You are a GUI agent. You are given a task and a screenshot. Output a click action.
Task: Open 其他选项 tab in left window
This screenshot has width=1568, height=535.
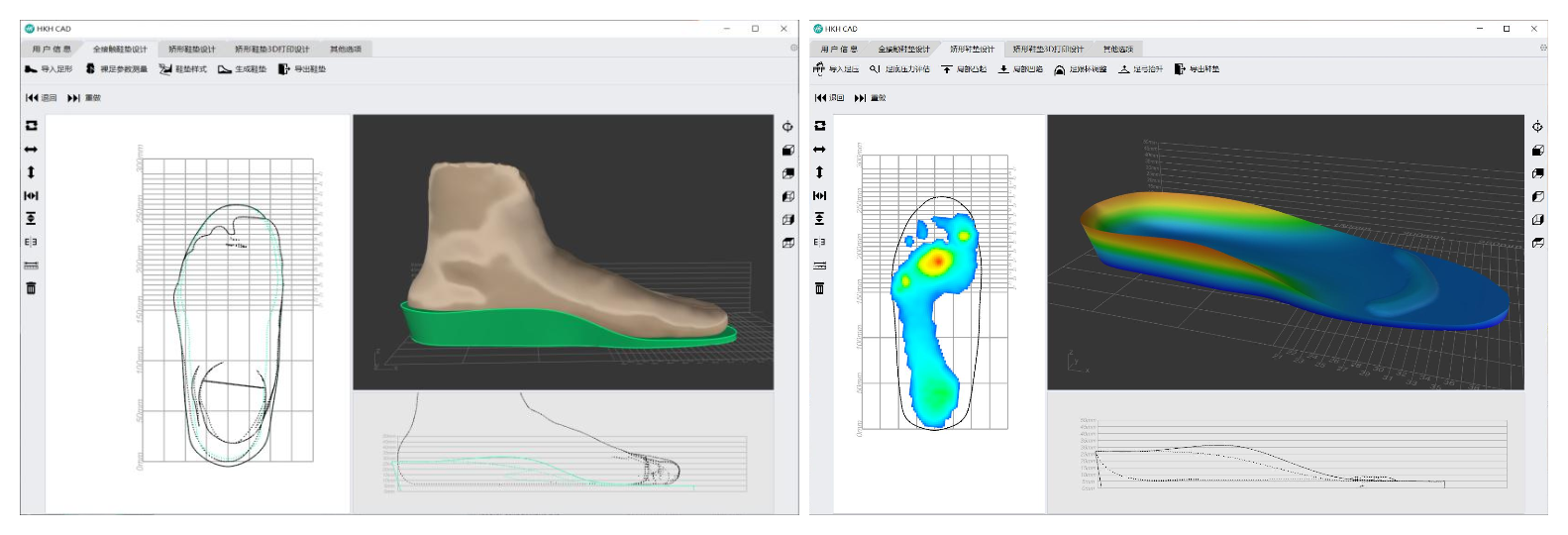[x=346, y=49]
